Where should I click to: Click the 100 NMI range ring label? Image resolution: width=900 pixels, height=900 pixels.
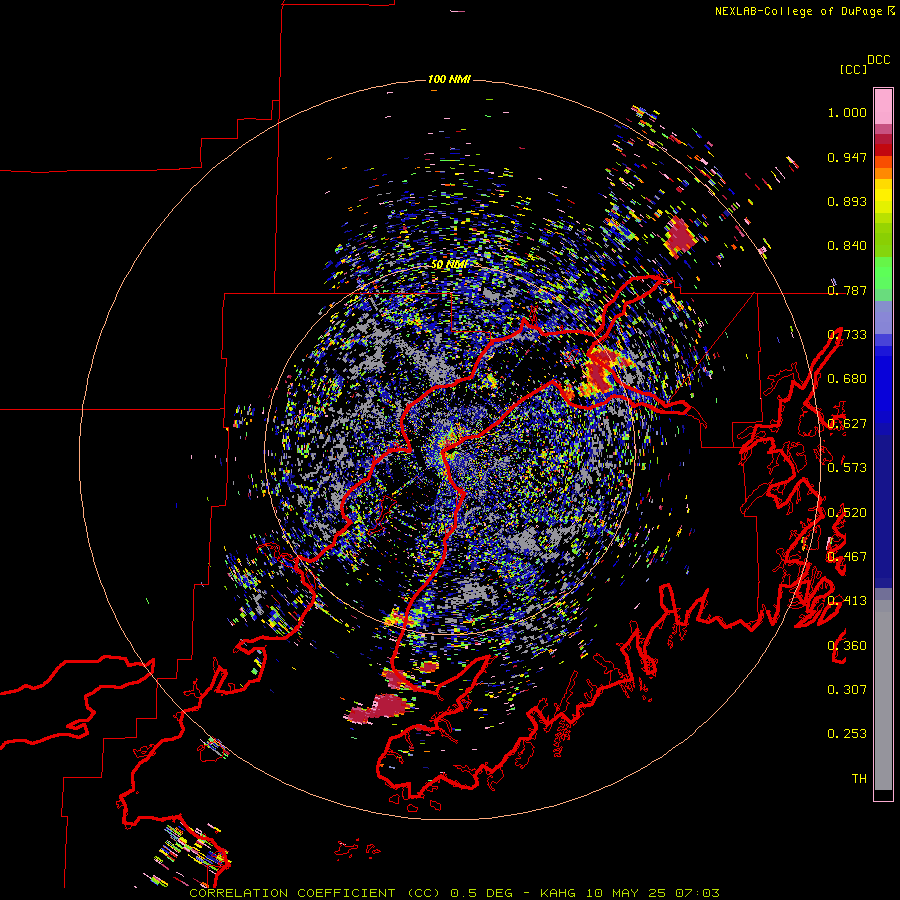pos(449,79)
